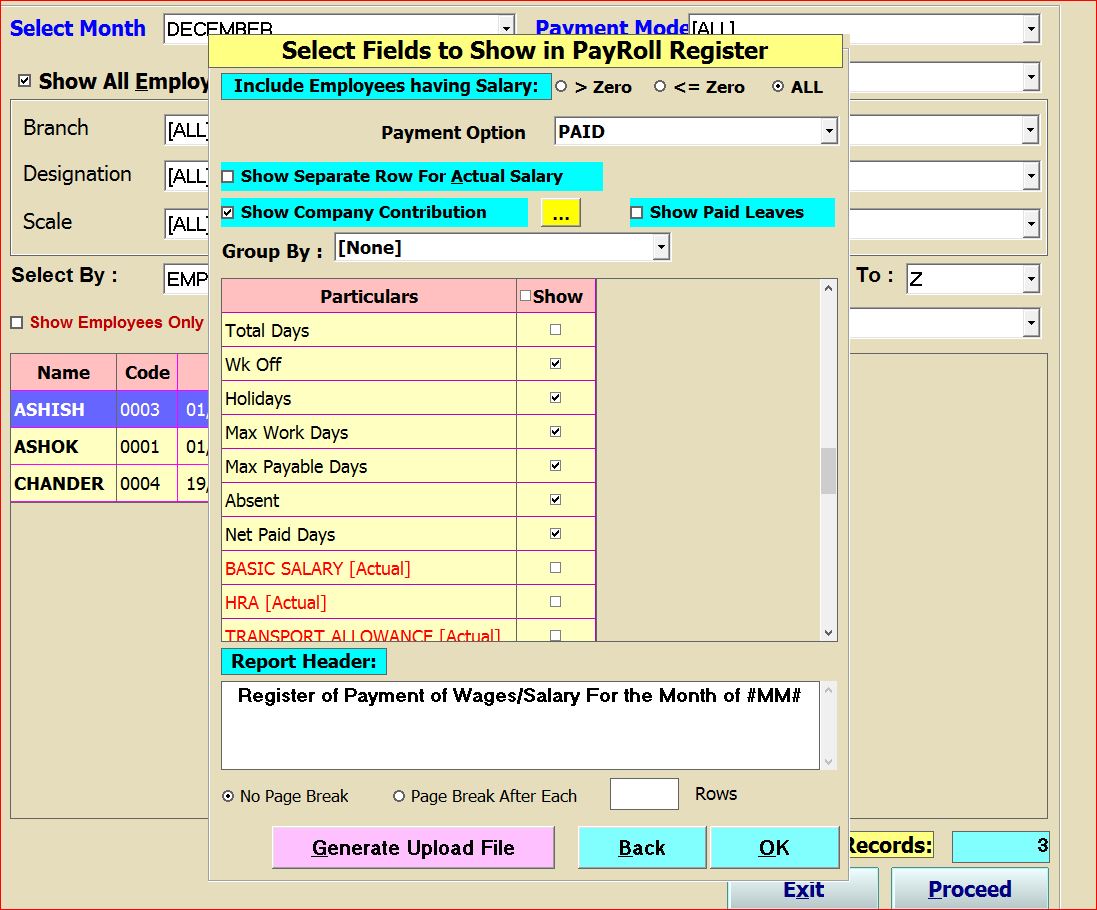This screenshot has height=910, width=1097.
Task: Open the Payment Option dropdown
Action: point(828,132)
